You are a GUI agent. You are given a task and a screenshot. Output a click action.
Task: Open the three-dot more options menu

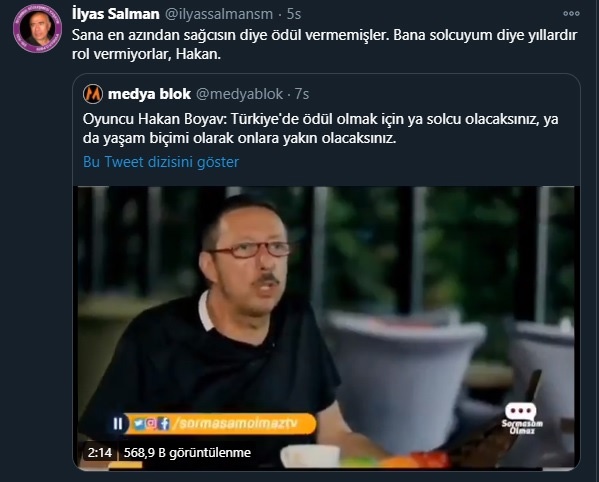pos(571,14)
